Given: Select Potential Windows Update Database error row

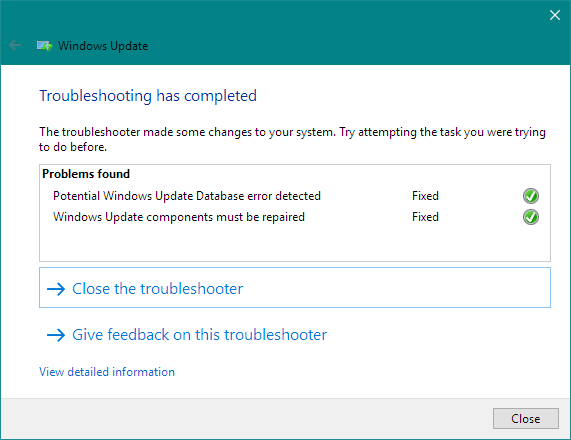Looking at the screenshot, I should tap(296, 196).
